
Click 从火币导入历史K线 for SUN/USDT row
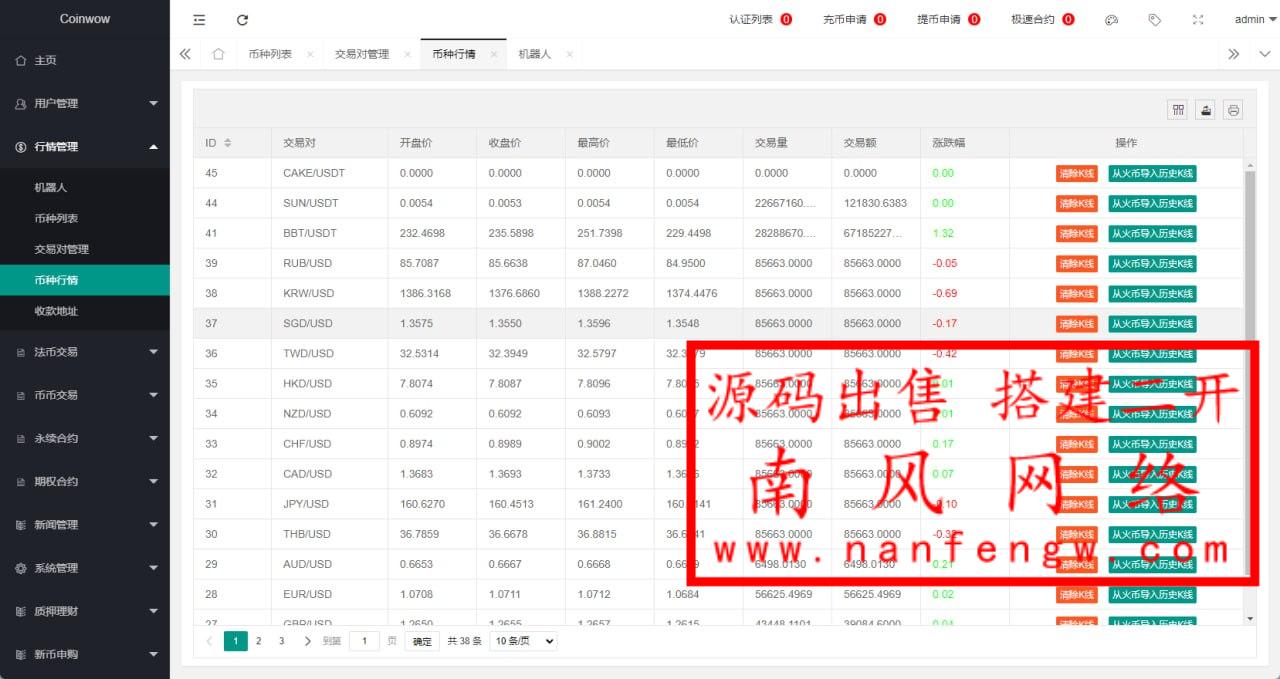click(x=1152, y=203)
